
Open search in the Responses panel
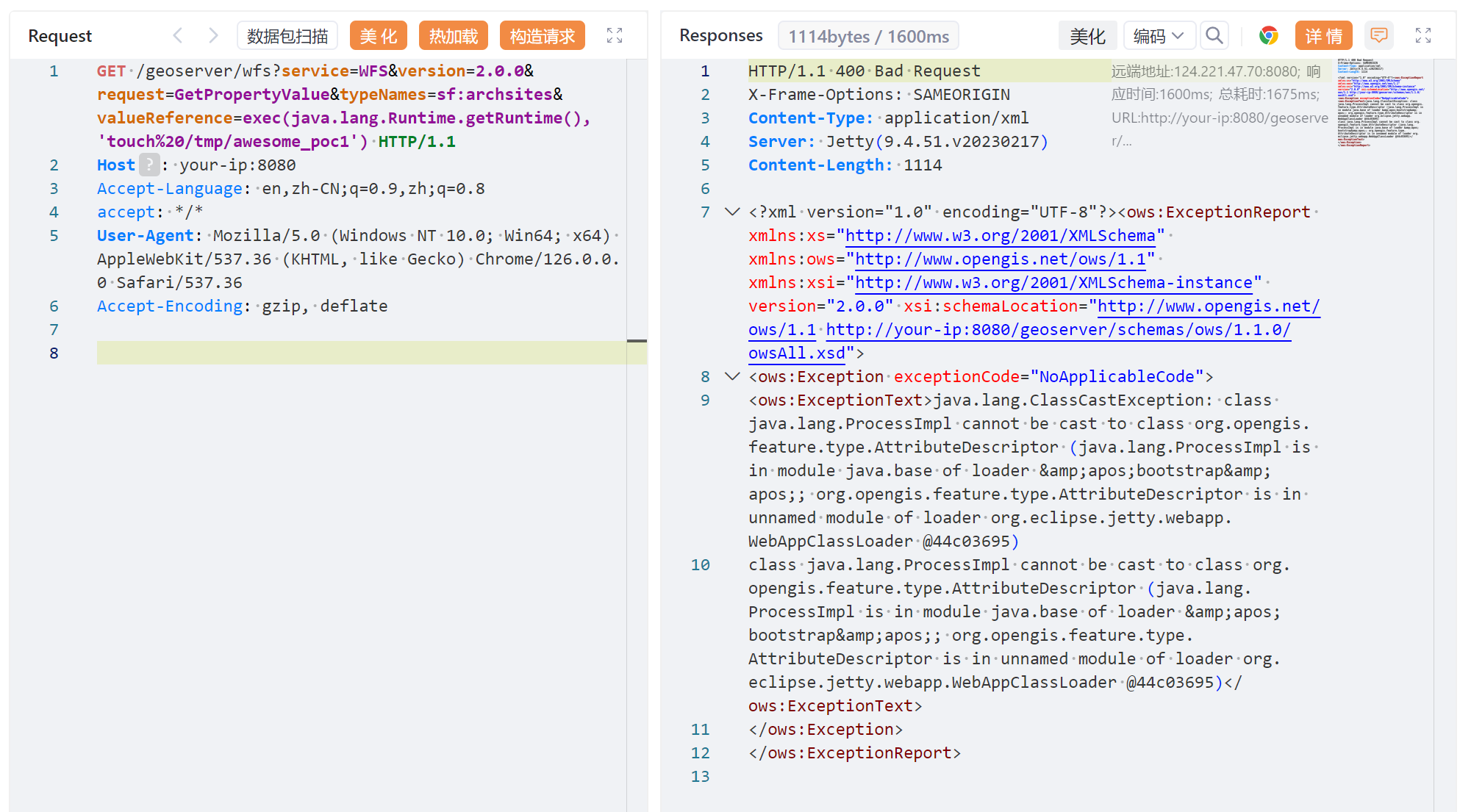1214,35
